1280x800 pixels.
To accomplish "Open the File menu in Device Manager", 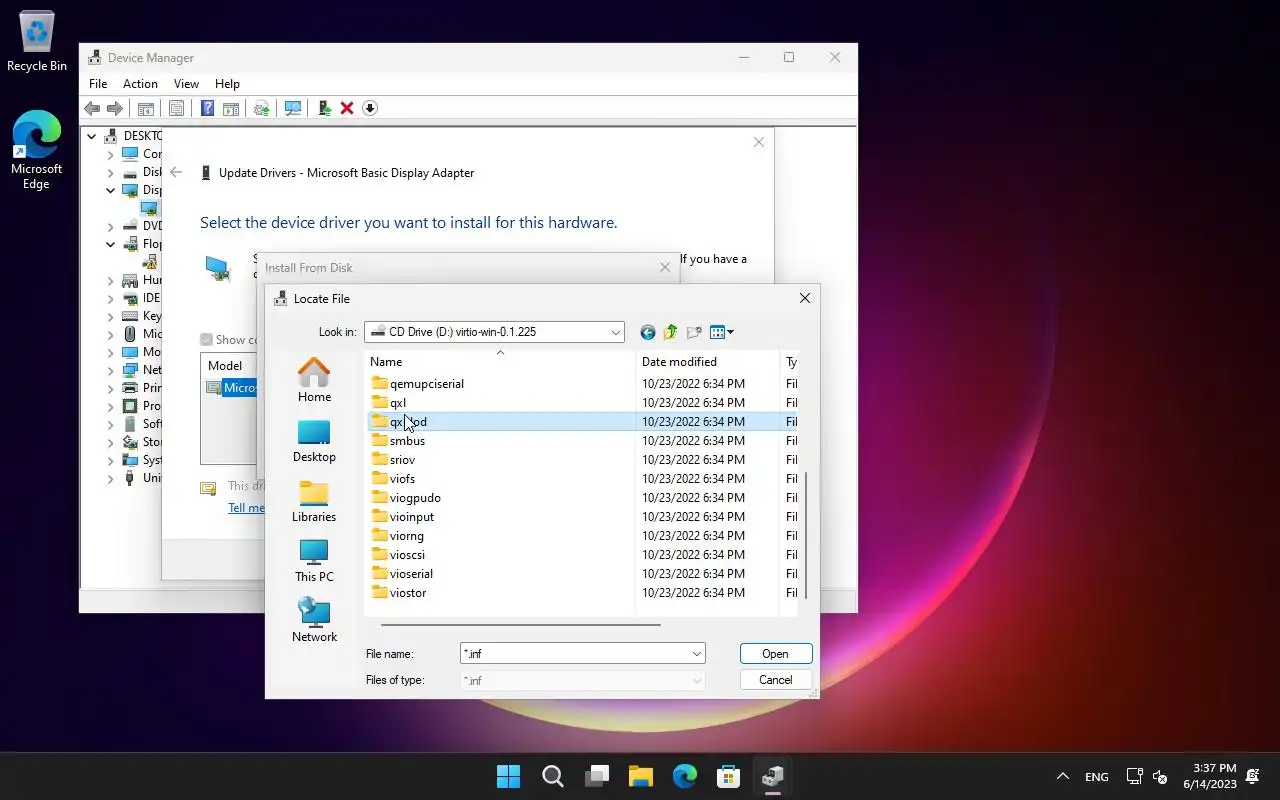I will point(98,84).
